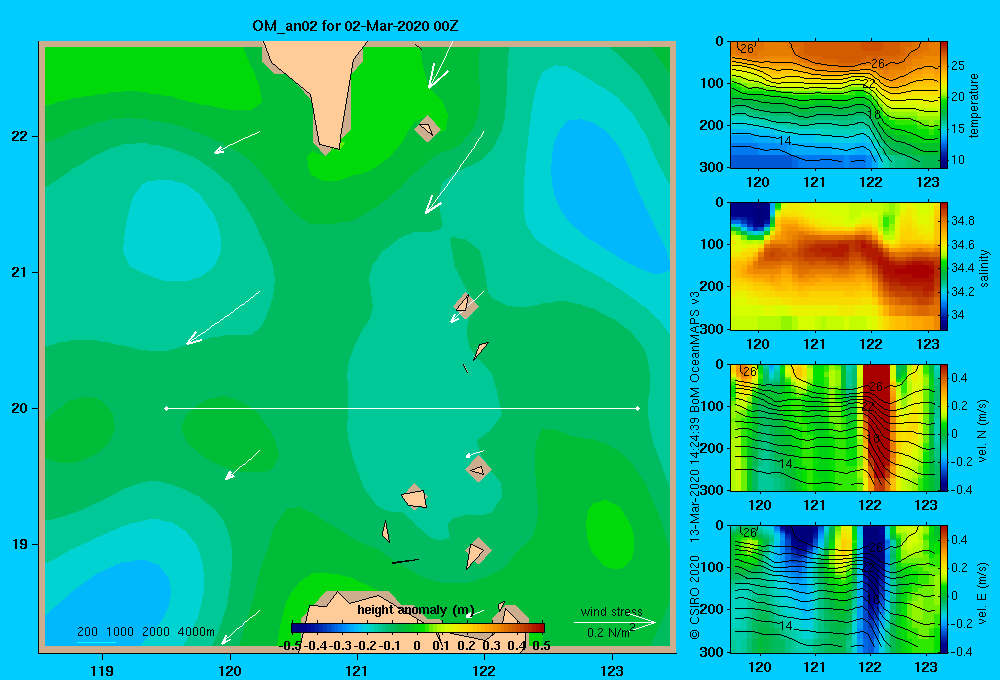Click the salinity color bar

pyautogui.click(x=944, y=266)
